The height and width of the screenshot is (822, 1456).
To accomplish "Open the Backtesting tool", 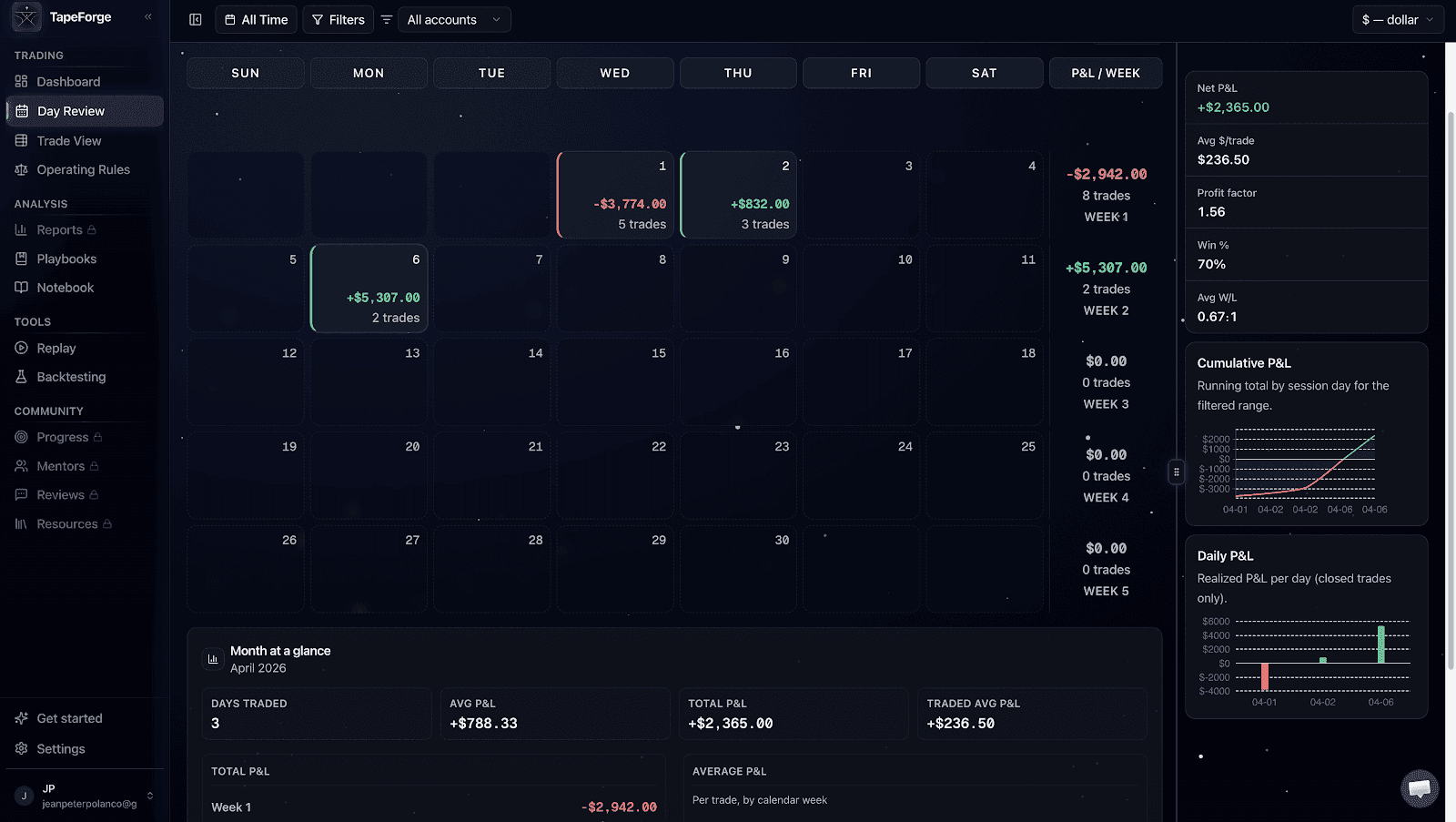I will [69, 376].
